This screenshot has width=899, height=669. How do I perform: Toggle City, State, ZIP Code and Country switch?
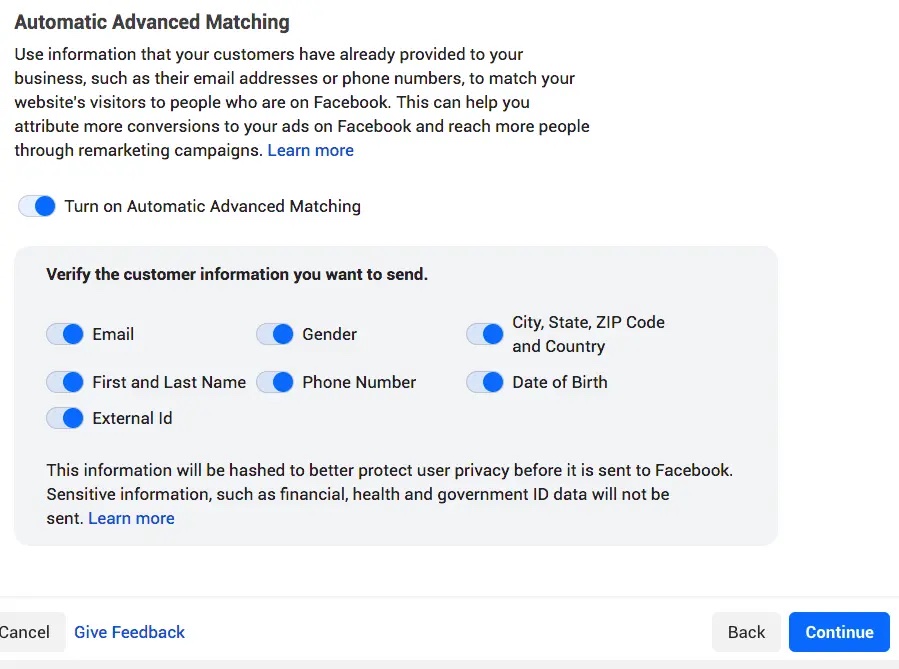485,334
